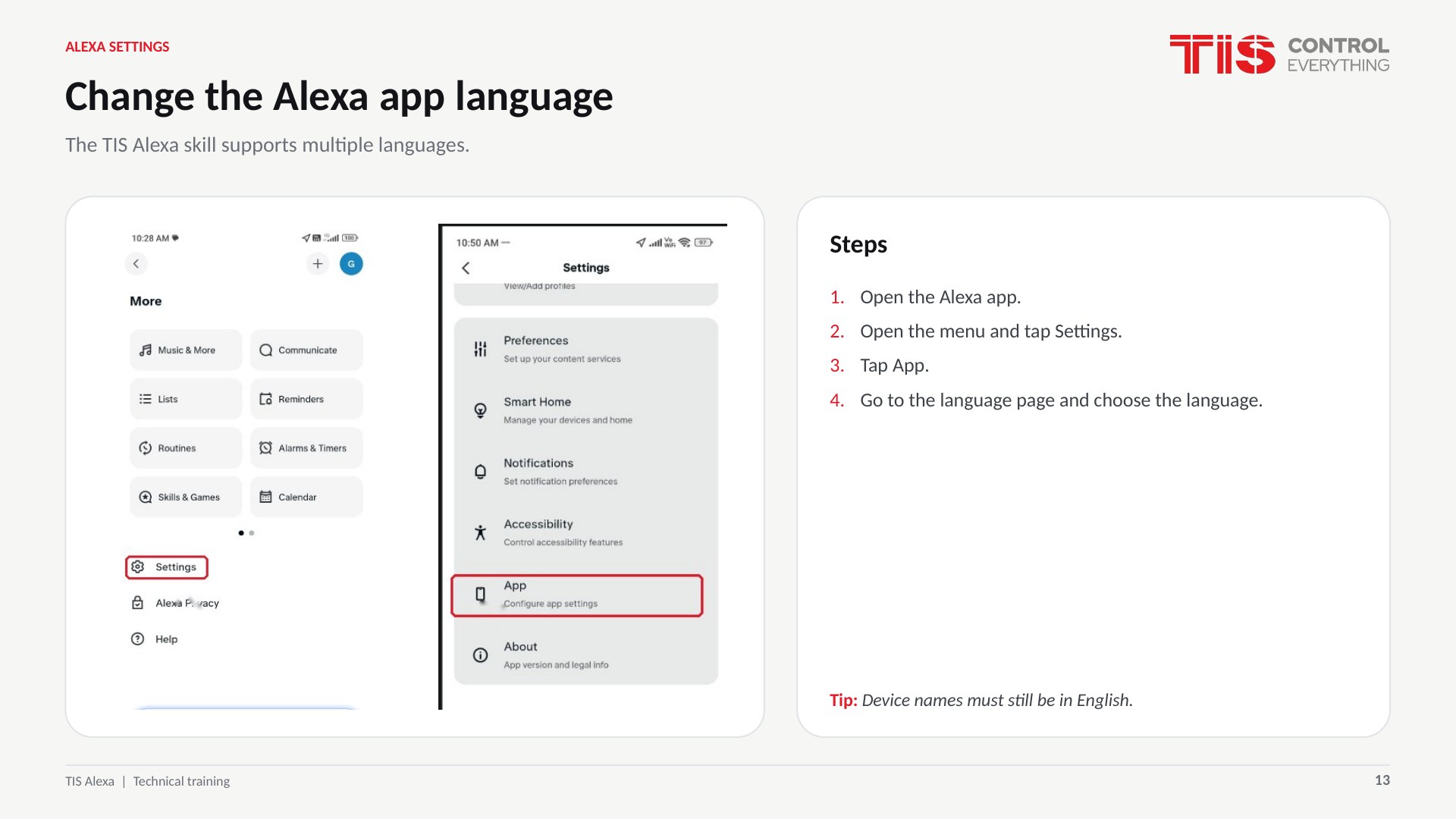
Task: Open the Alexa Privacy entry
Action: click(x=175, y=603)
